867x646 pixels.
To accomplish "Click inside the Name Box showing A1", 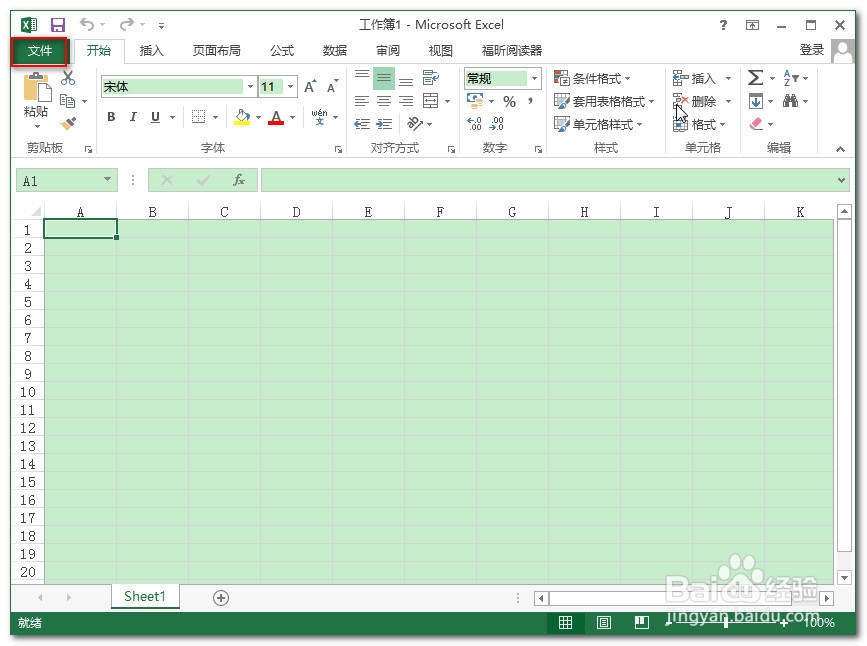I will click(60, 180).
